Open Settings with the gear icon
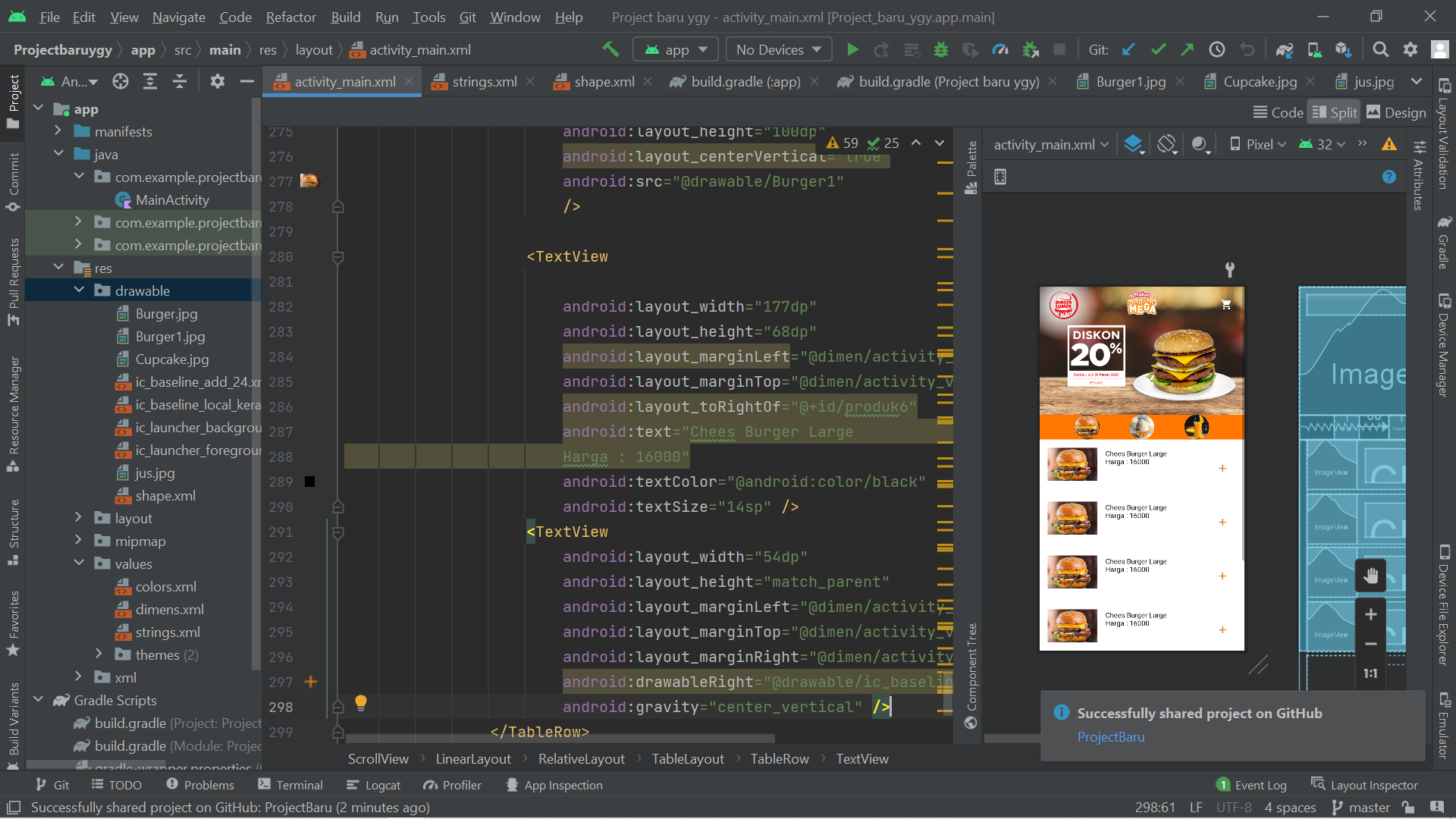The image size is (1456, 819). 1410,49
